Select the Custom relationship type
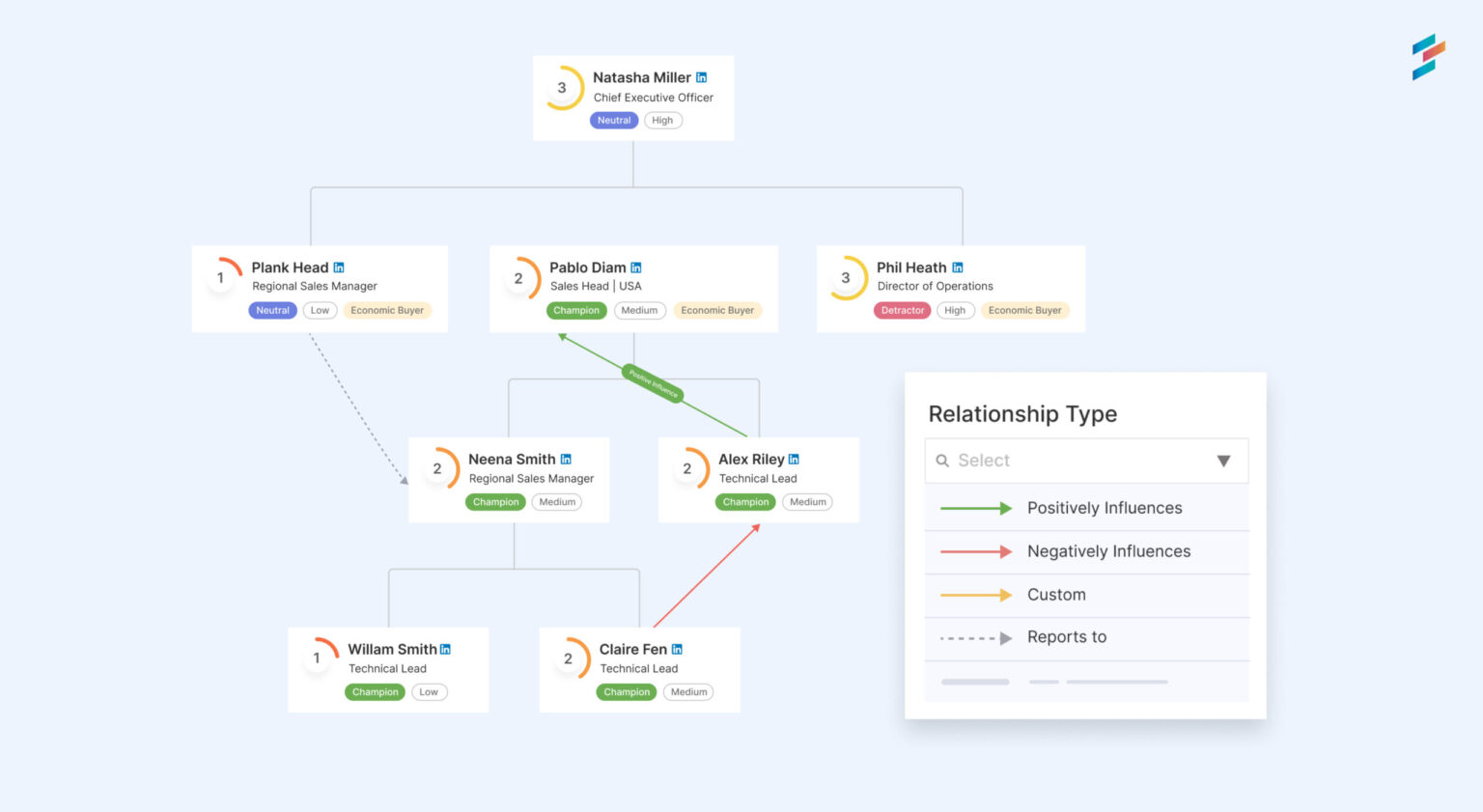The height and width of the screenshot is (812, 1483). tap(1056, 594)
